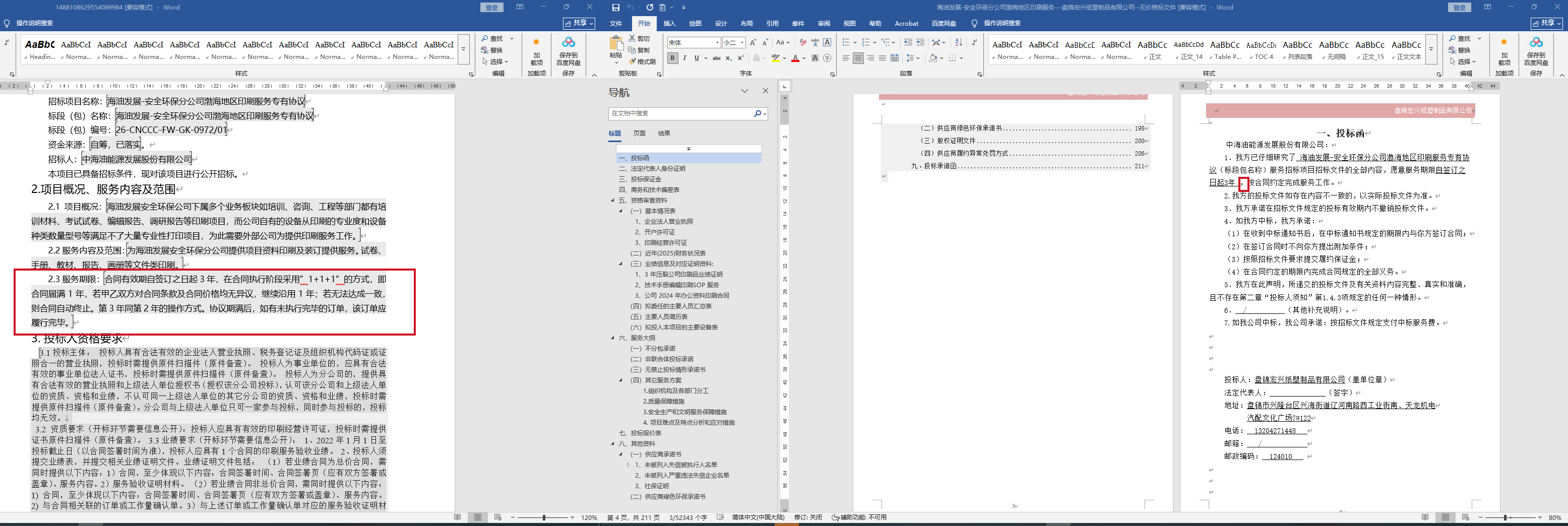Image resolution: width=1568 pixels, height=526 pixels.
Task: Shrink font size with the shrink-font icon
Action: click(765, 43)
